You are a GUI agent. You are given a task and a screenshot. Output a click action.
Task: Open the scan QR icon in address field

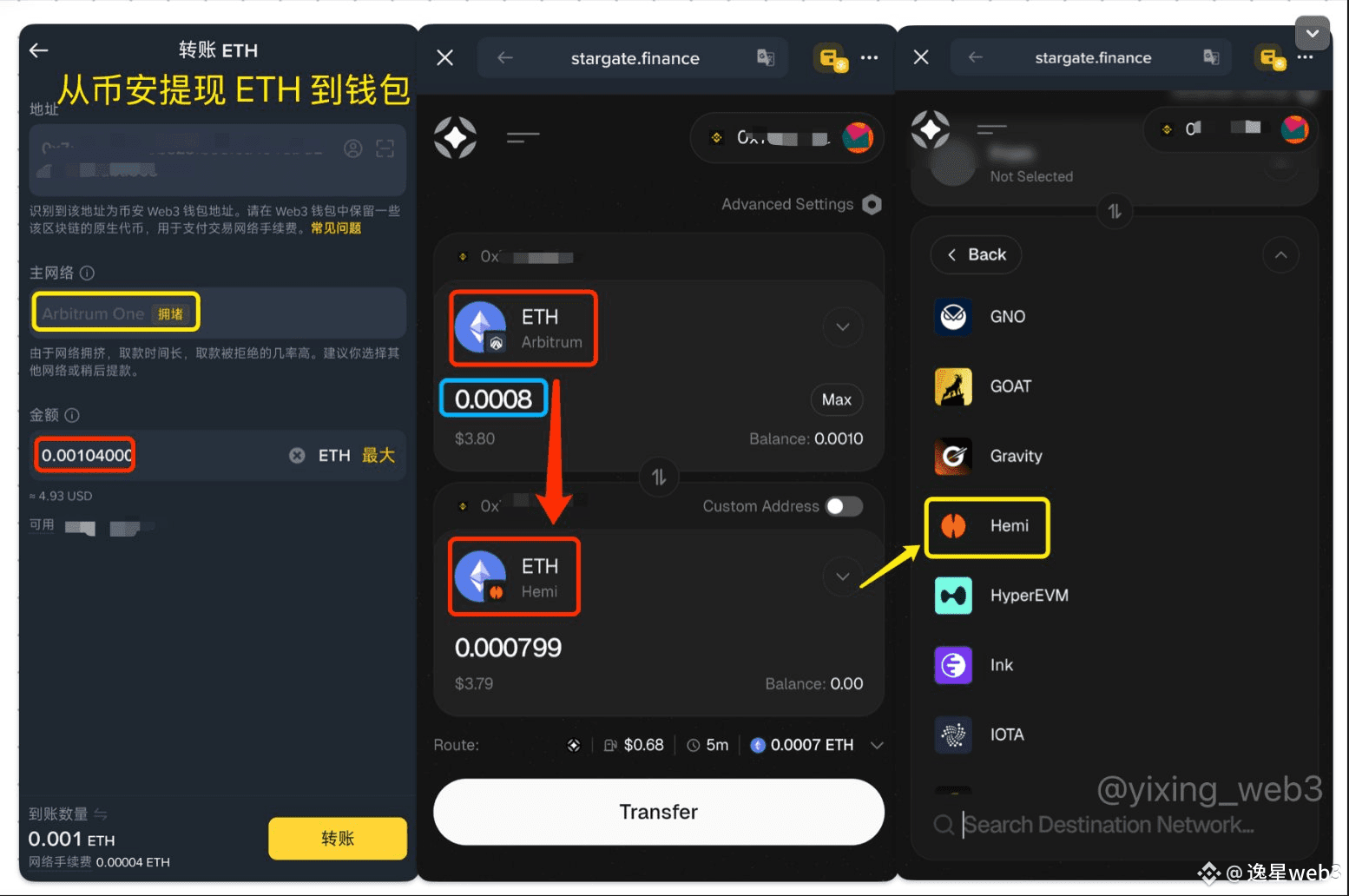(385, 148)
